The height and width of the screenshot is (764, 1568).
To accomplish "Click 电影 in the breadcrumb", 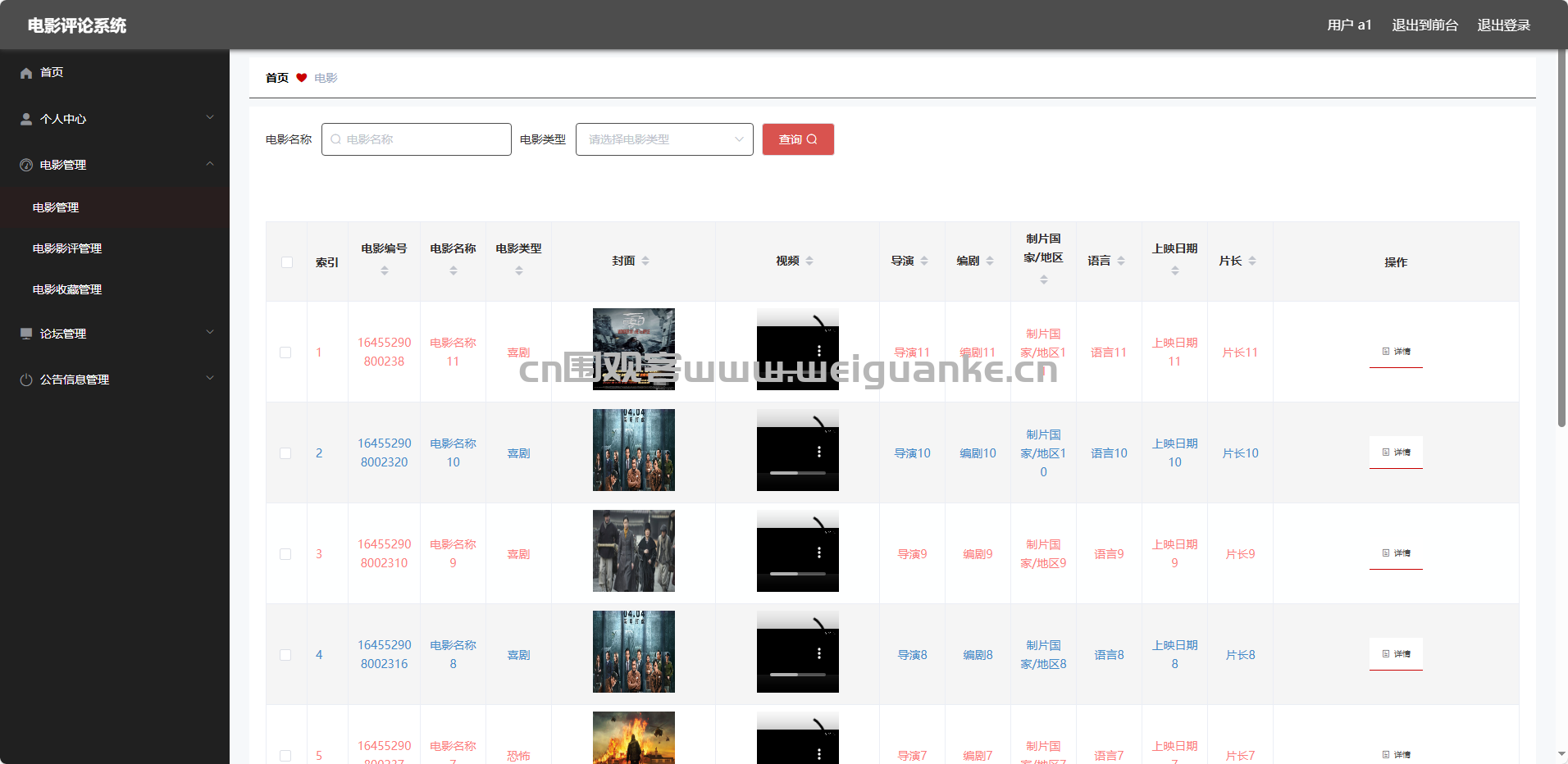I will click(x=326, y=78).
